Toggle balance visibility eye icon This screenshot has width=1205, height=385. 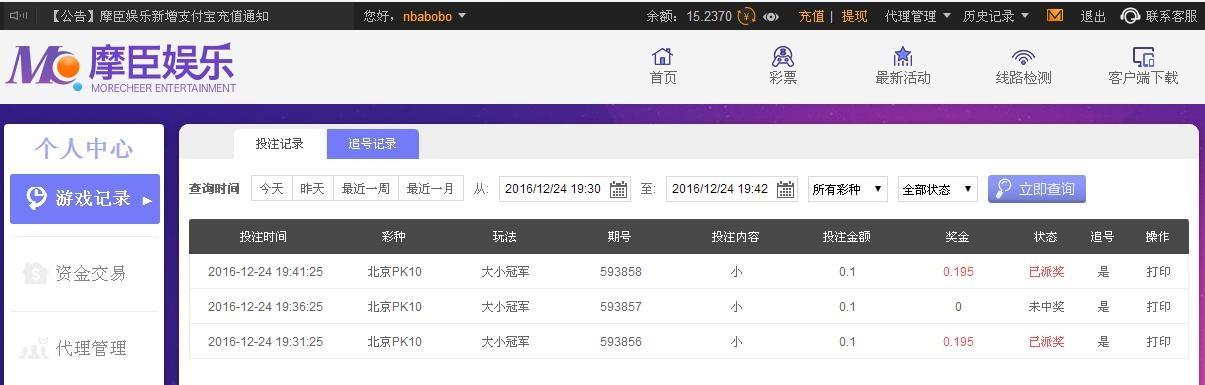[x=771, y=16]
